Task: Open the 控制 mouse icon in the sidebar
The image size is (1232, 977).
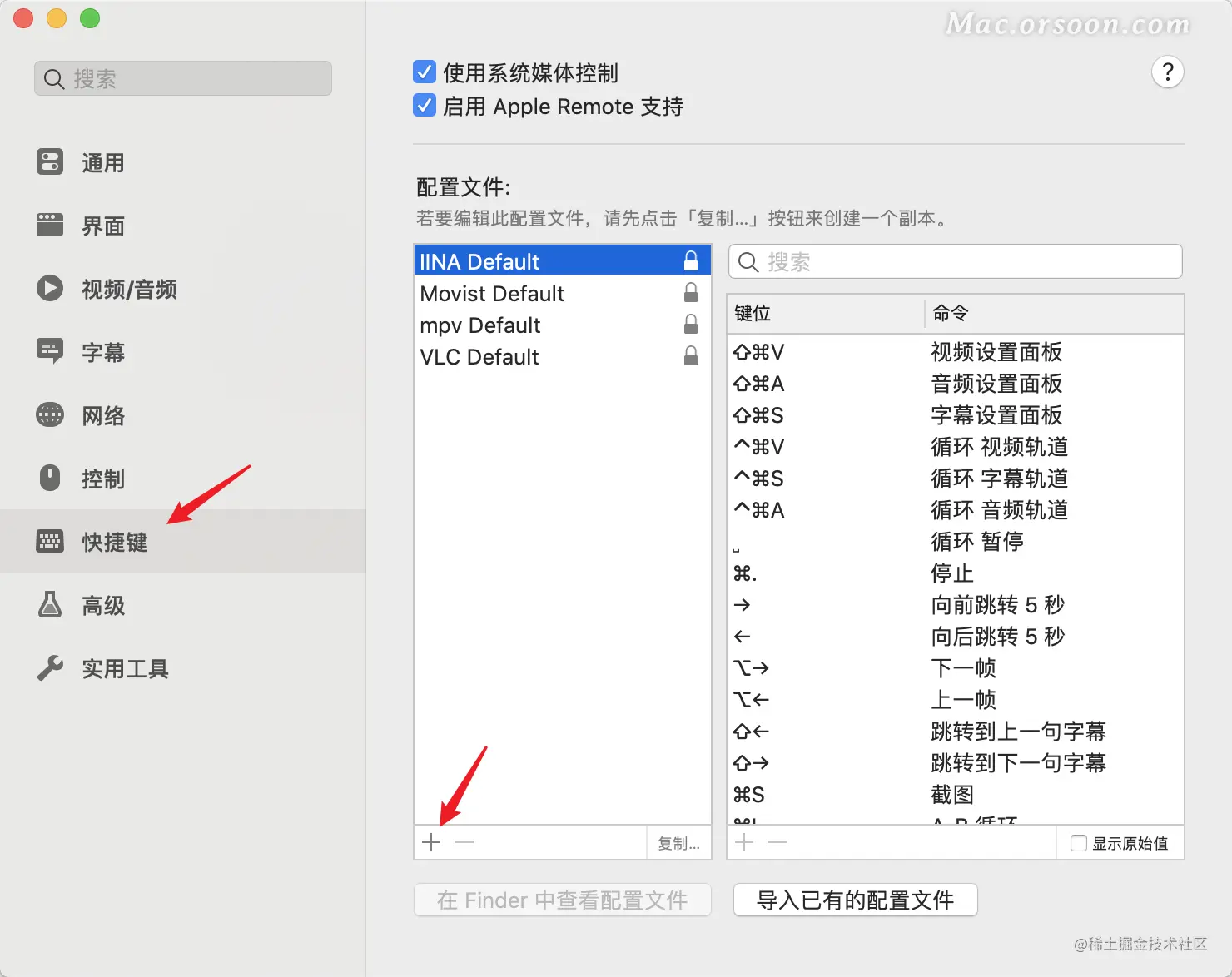Action: coord(50,478)
